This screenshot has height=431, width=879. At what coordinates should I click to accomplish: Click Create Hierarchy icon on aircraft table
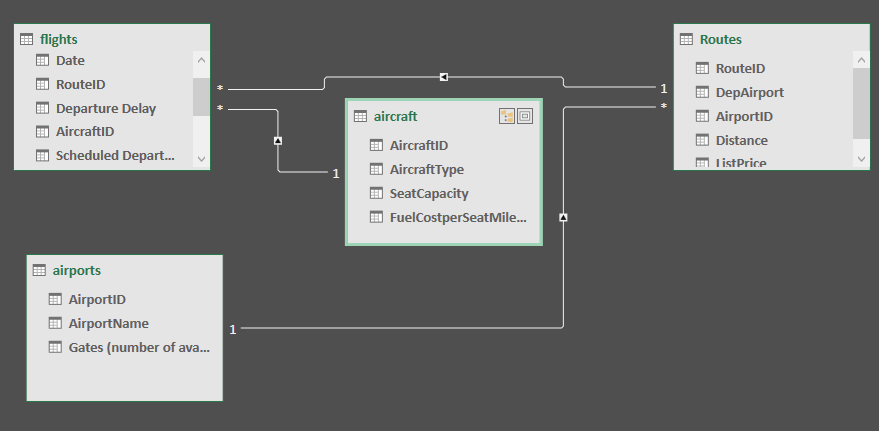[x=507, y=117]
